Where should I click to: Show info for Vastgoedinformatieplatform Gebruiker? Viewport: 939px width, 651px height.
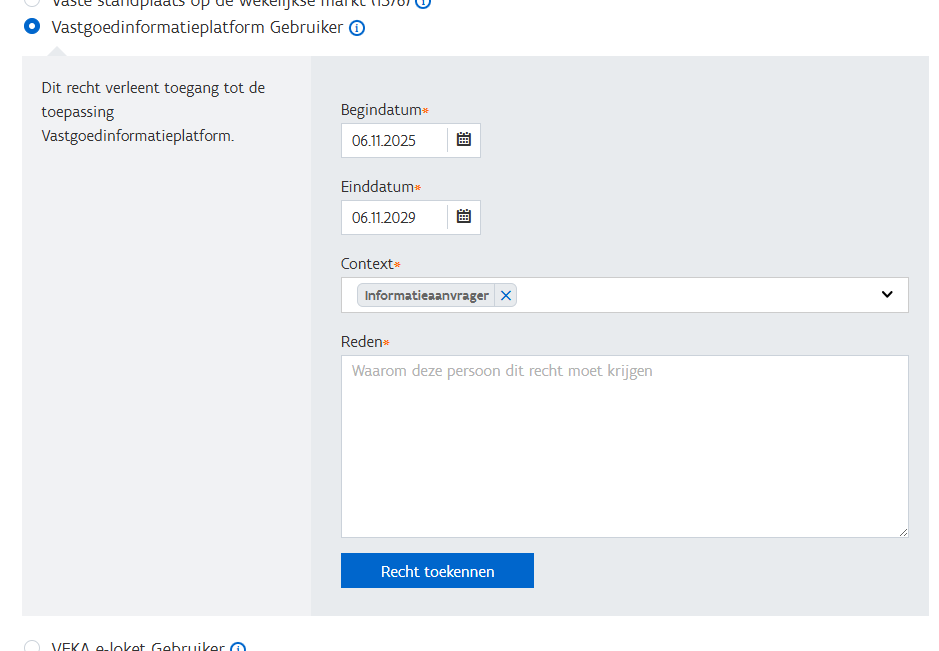tap(357, 28)
